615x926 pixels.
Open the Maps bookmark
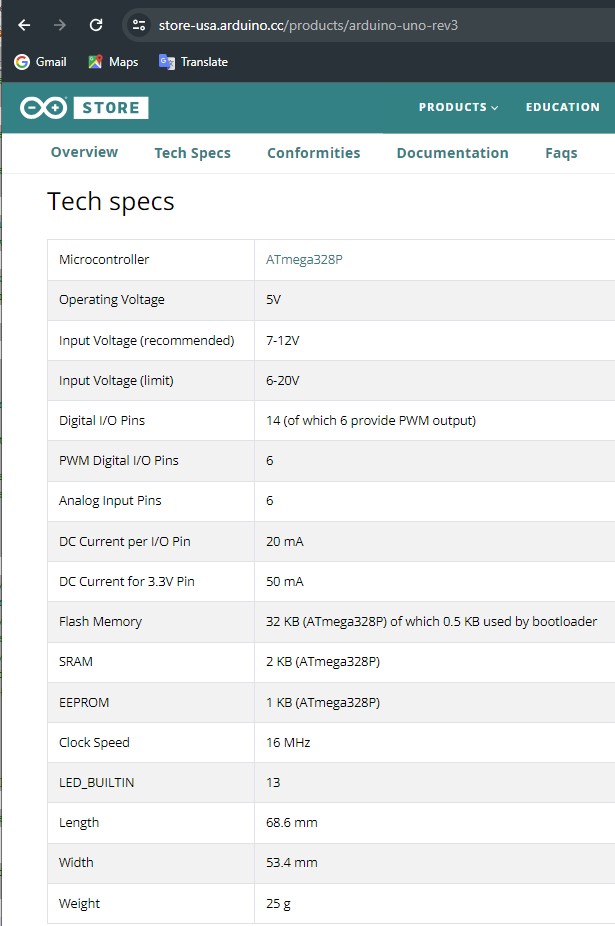(113, 62)
